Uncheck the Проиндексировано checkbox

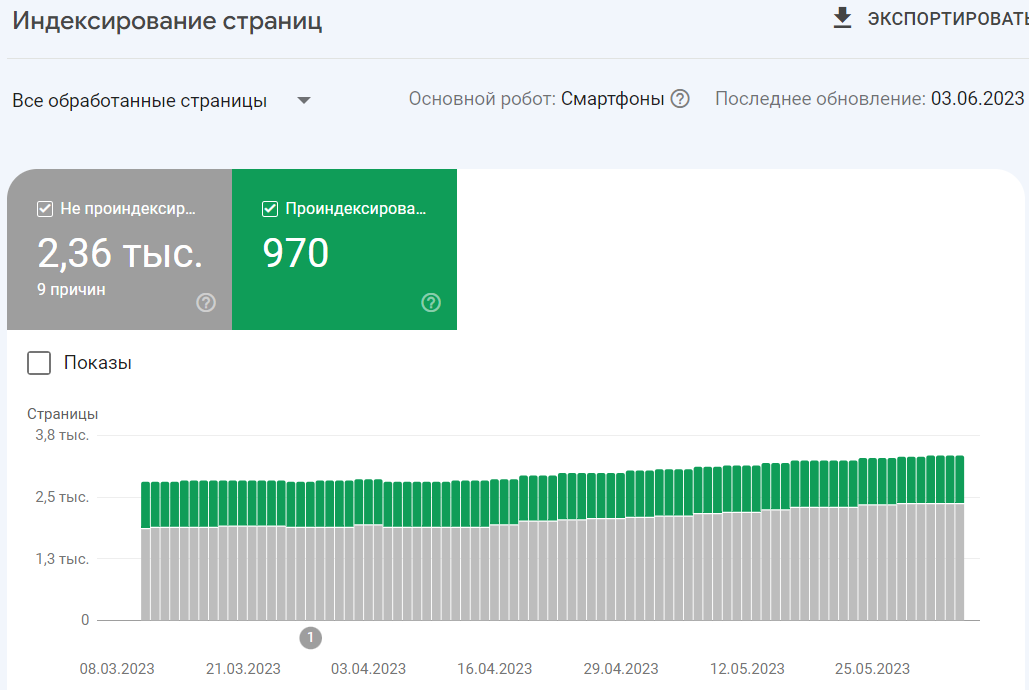[268, 208]
